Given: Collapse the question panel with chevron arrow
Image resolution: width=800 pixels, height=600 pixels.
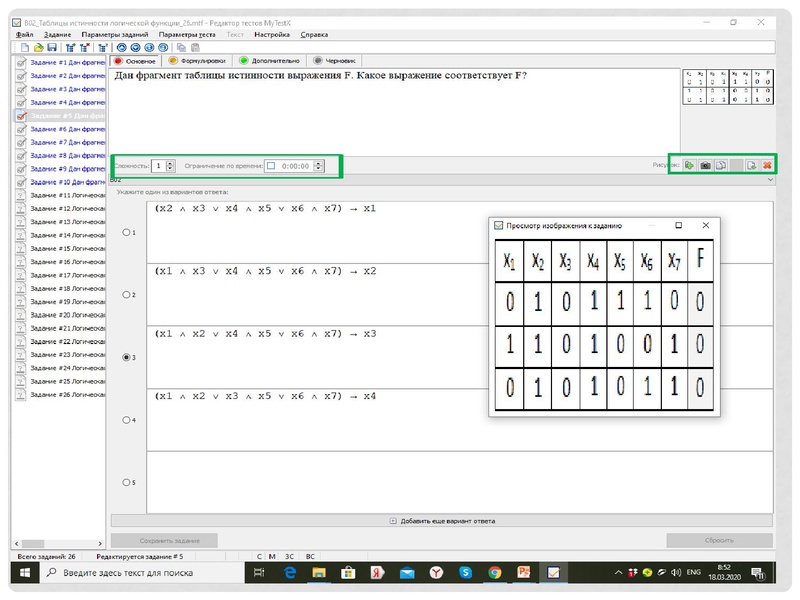Looking at the screenshot, I should coord(770,180).
